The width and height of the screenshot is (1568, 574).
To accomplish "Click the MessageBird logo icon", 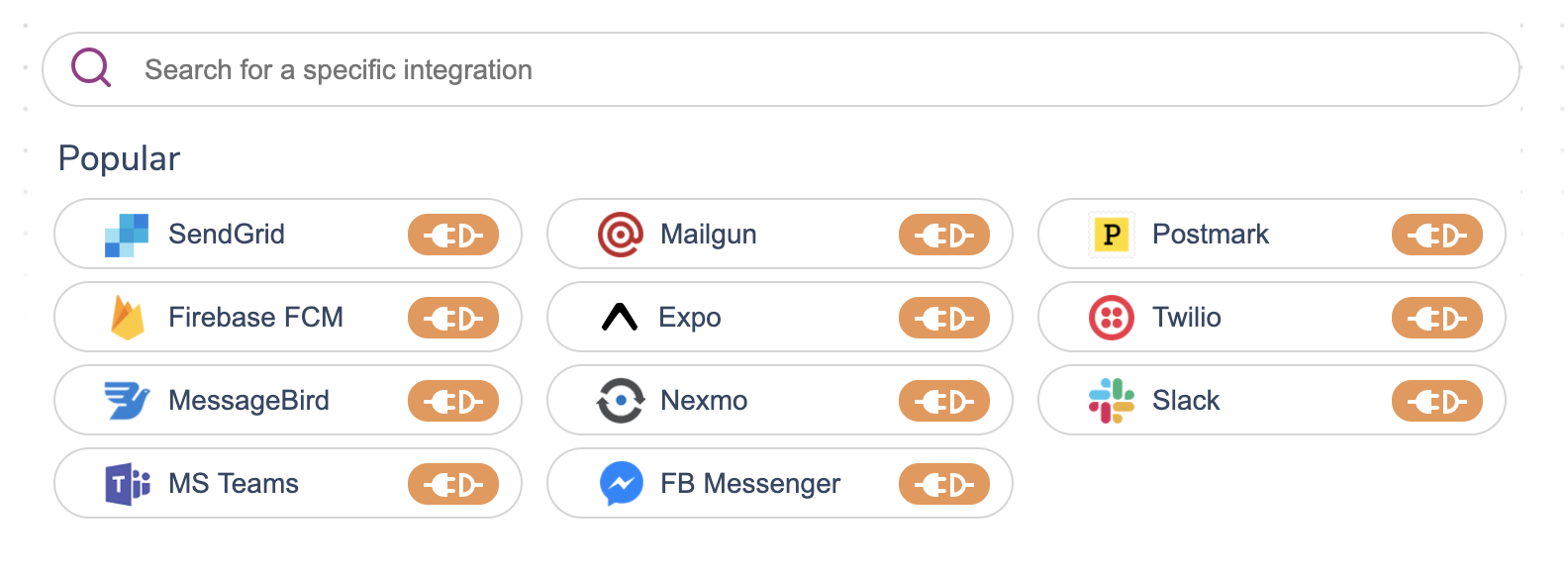I will [x=128, y=400].
